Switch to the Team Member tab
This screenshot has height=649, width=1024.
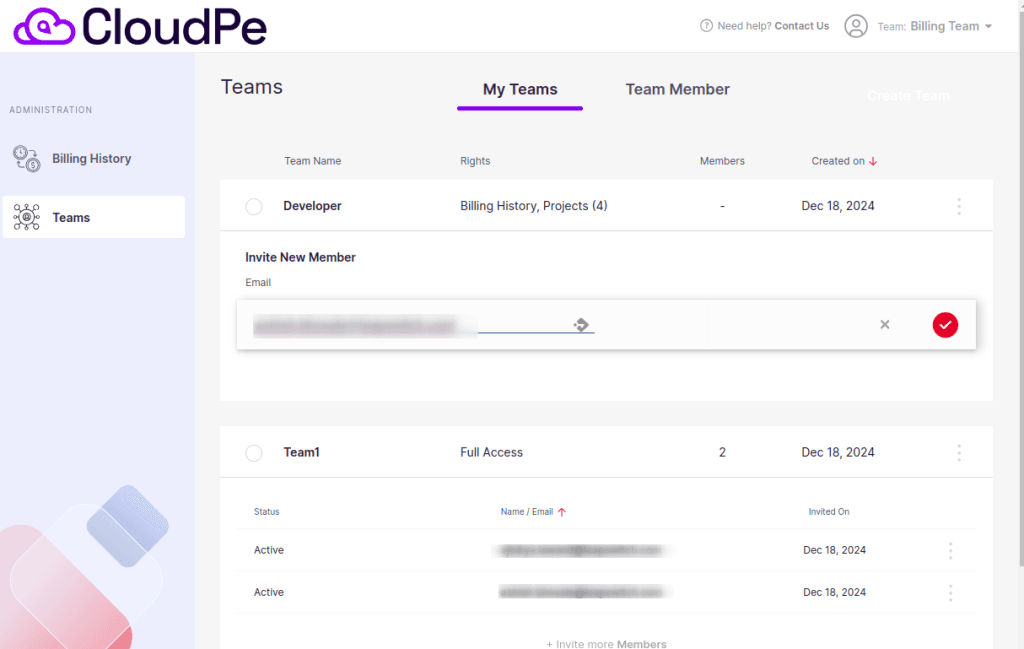click(677, 89)
